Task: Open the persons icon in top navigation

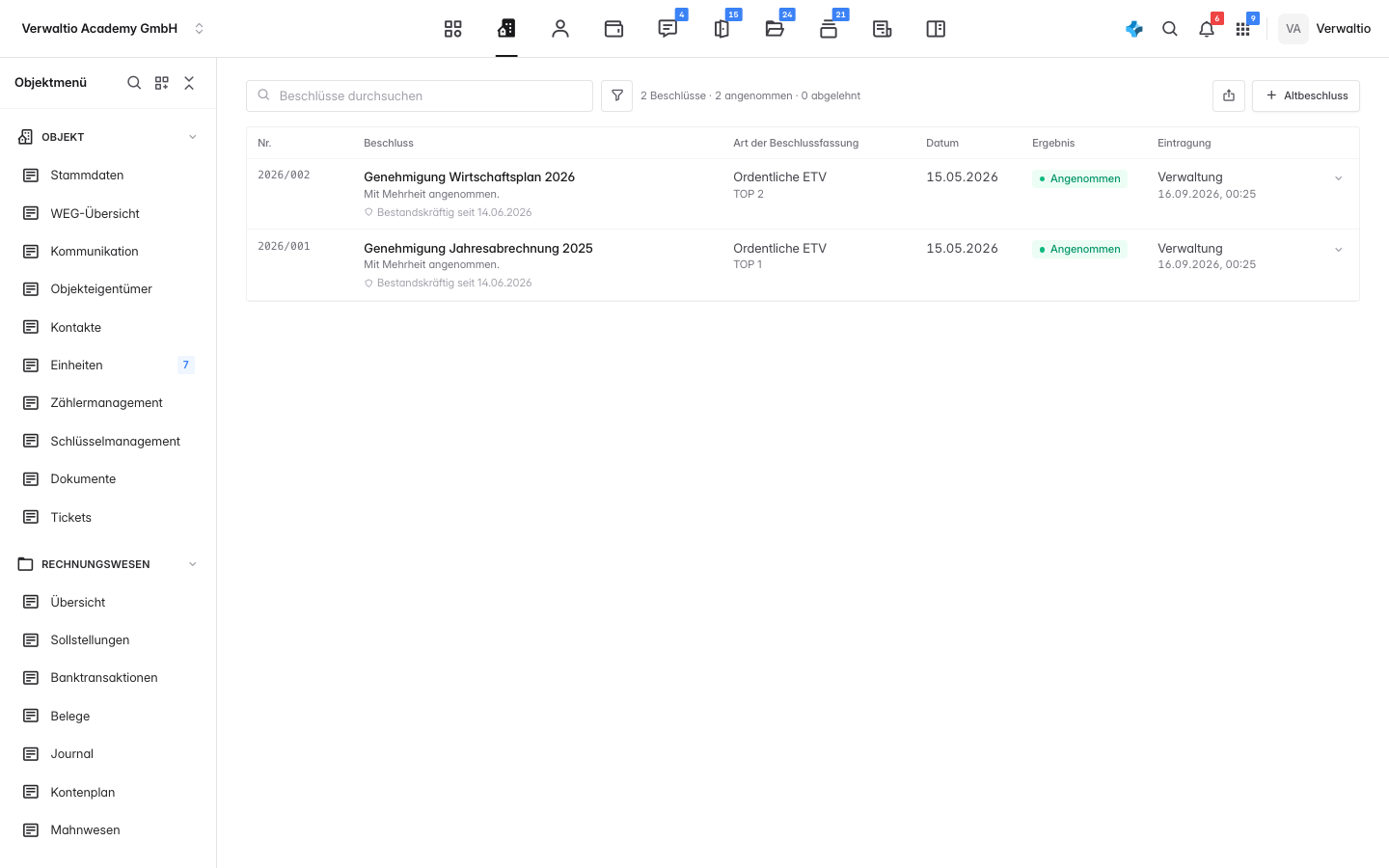Action: [x=560, y=29]
